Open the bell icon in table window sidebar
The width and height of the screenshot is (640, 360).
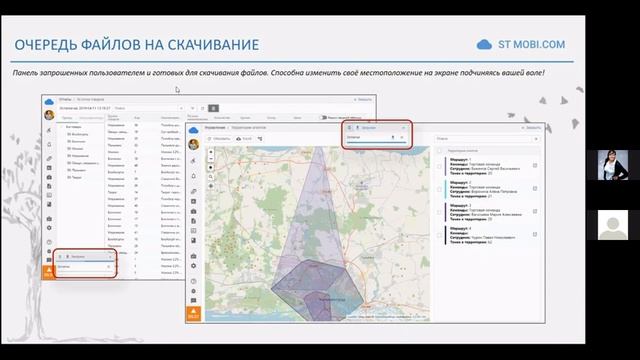point(49,144)
